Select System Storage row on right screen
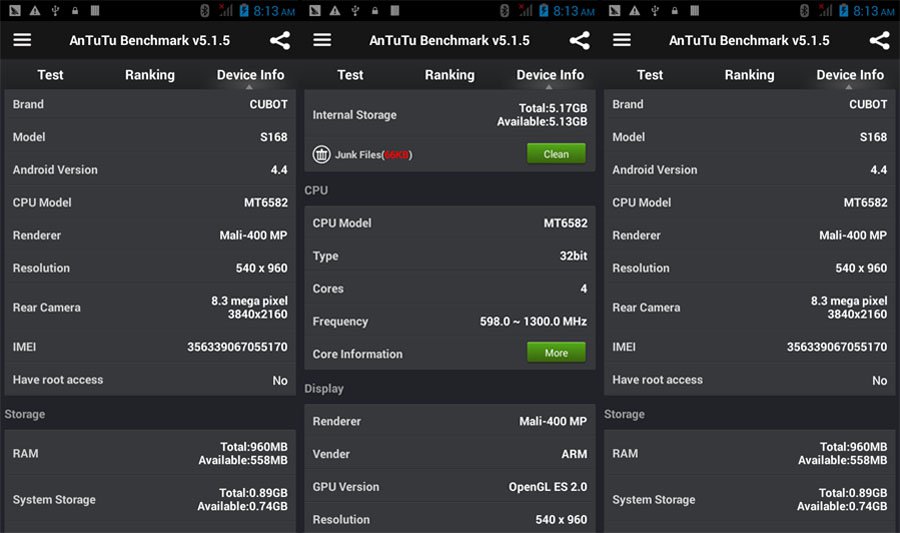 pos(749,499)
